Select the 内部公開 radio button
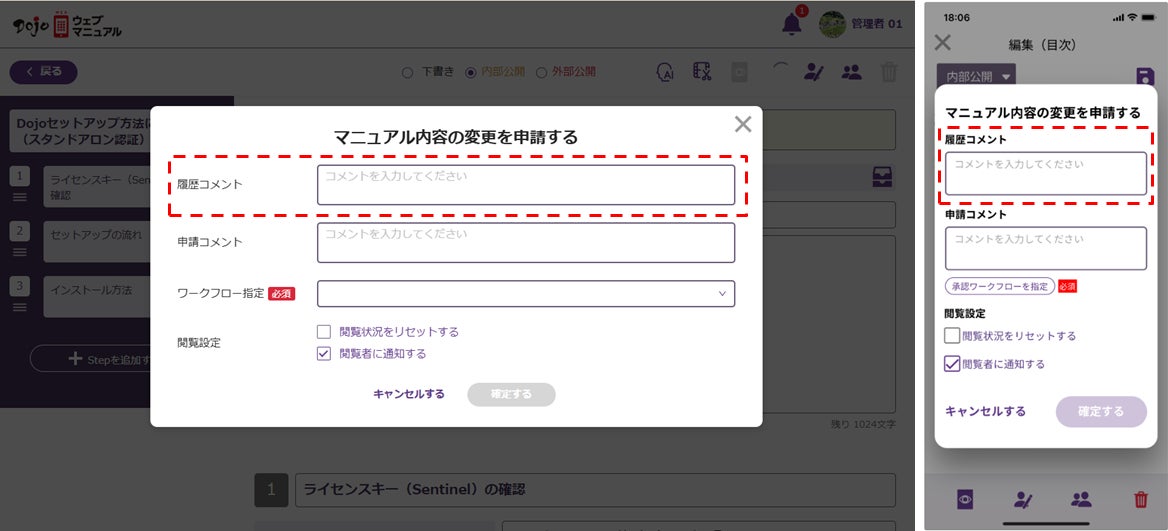The image size is (1168, 531). pos(470,72)
